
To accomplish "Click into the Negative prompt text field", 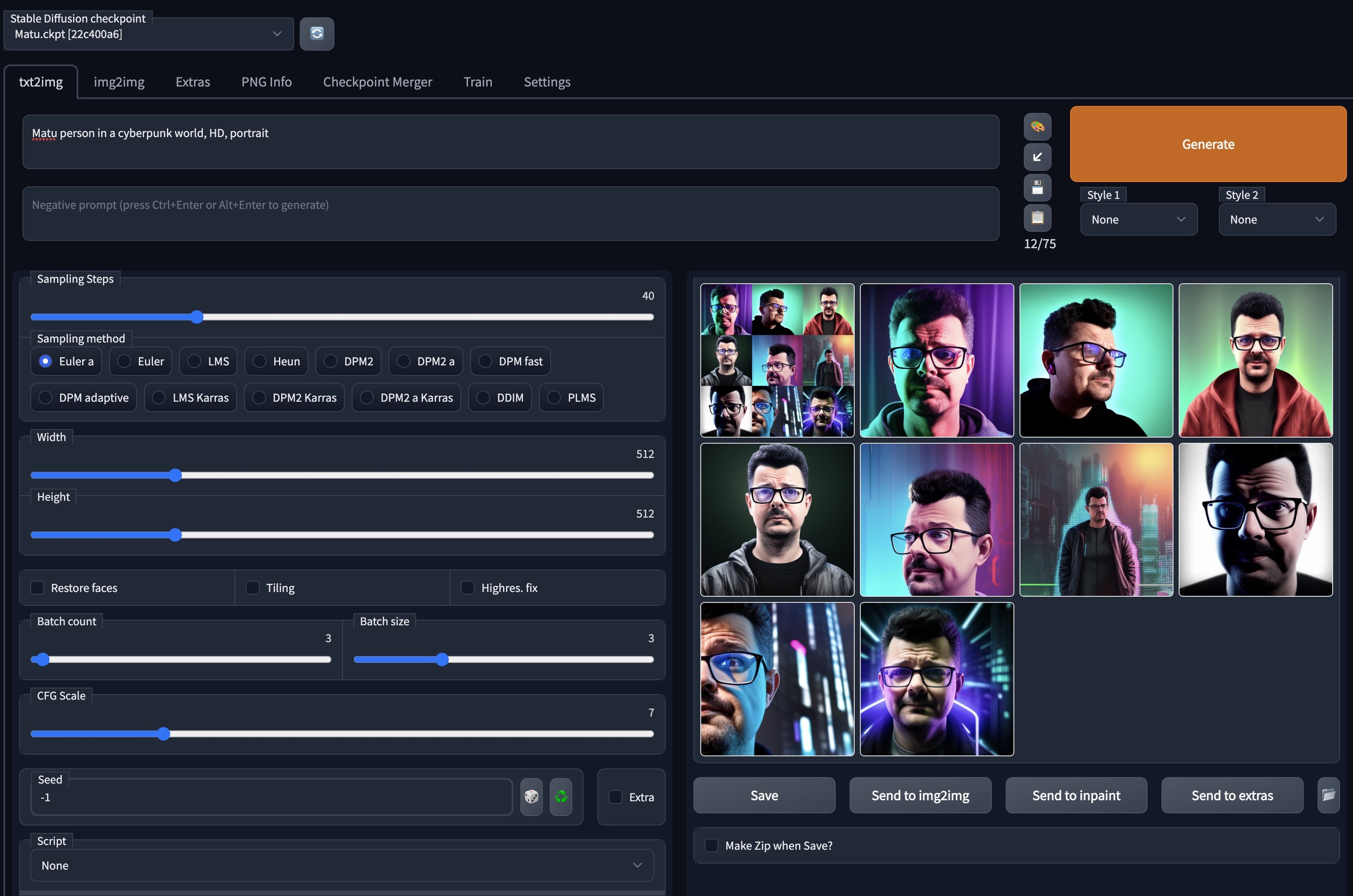I will [x=510, y=213].
